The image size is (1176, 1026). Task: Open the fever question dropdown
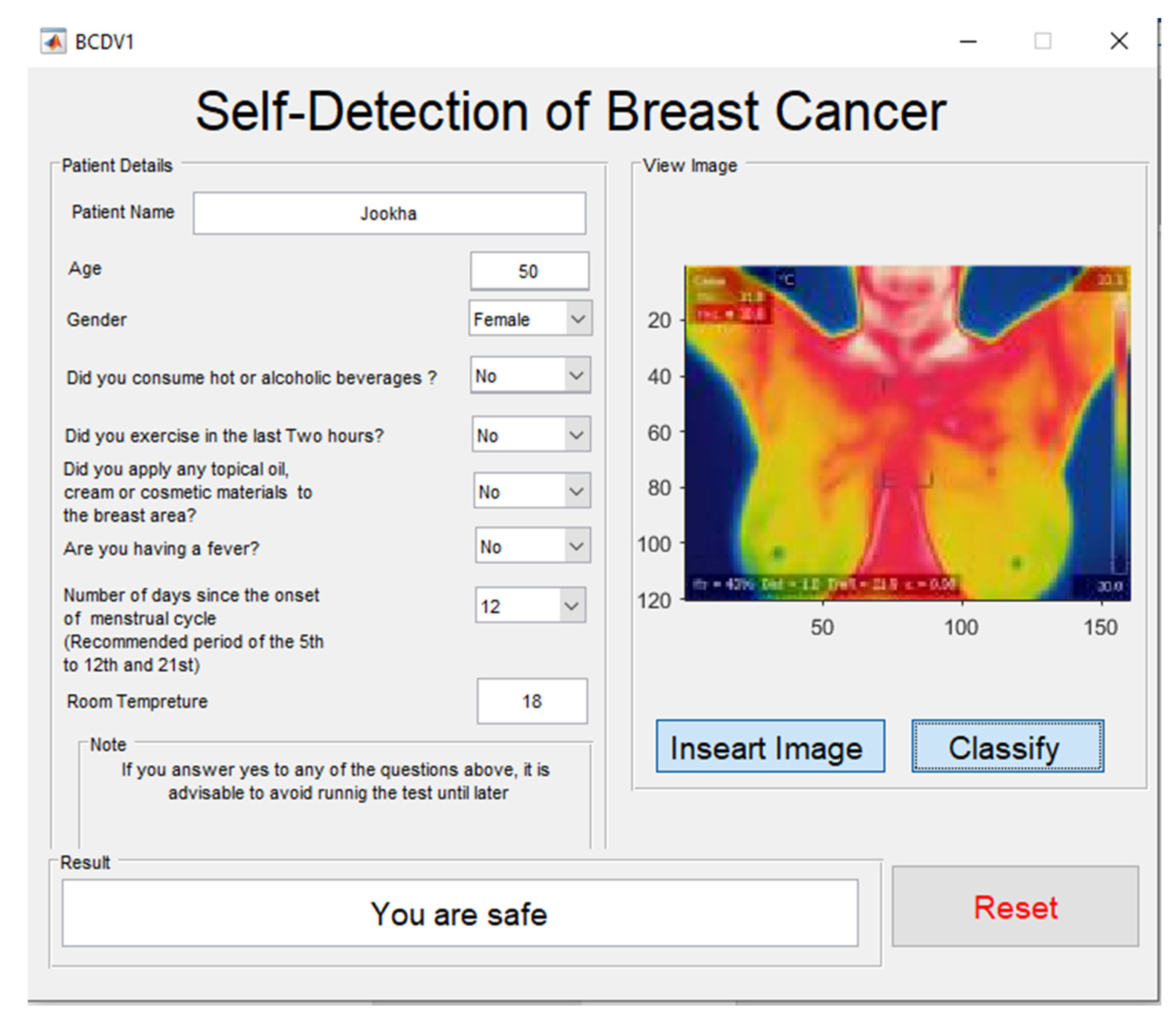point(532,546)
